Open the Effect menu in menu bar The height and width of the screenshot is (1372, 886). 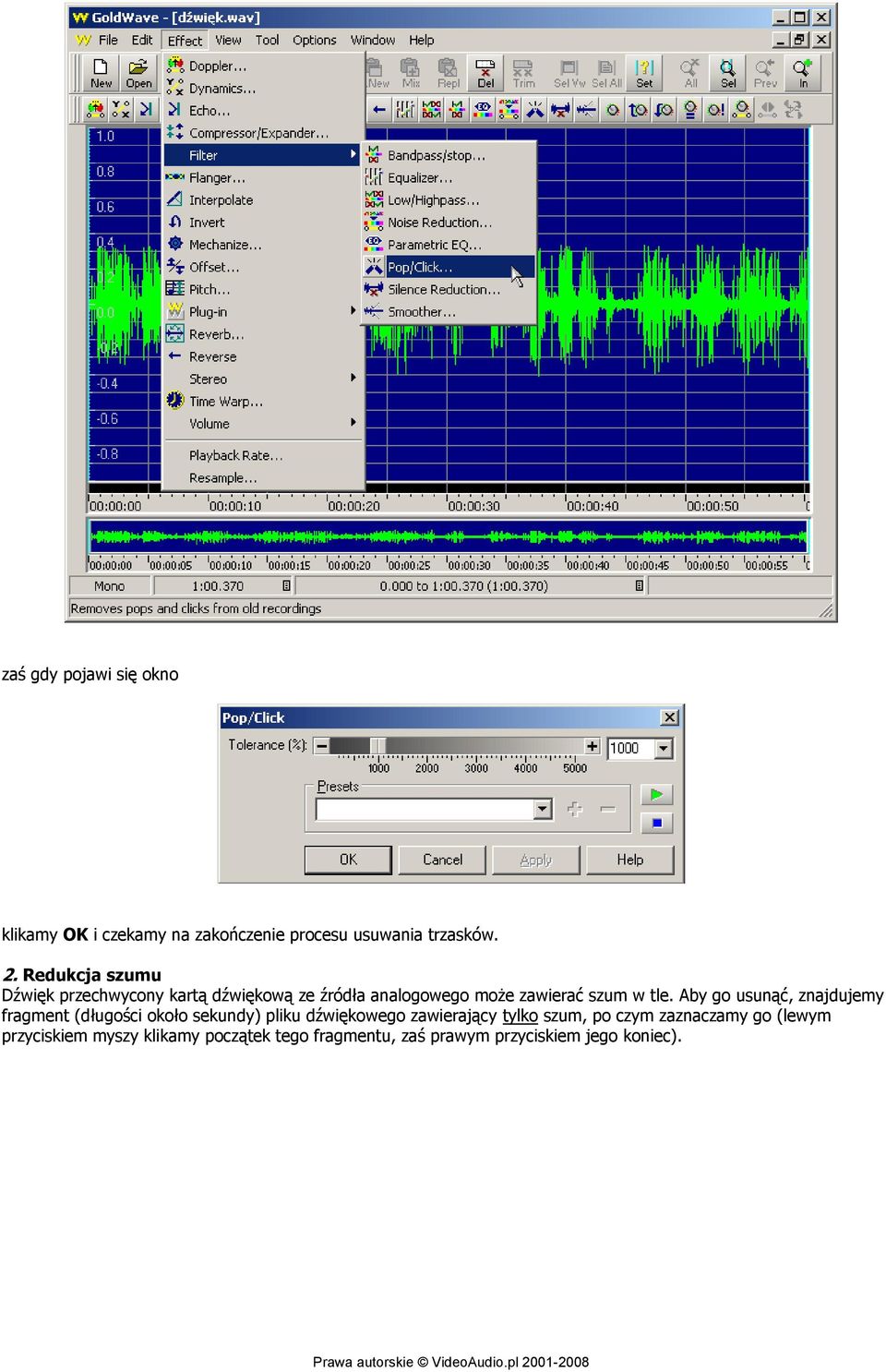[185, 41]
